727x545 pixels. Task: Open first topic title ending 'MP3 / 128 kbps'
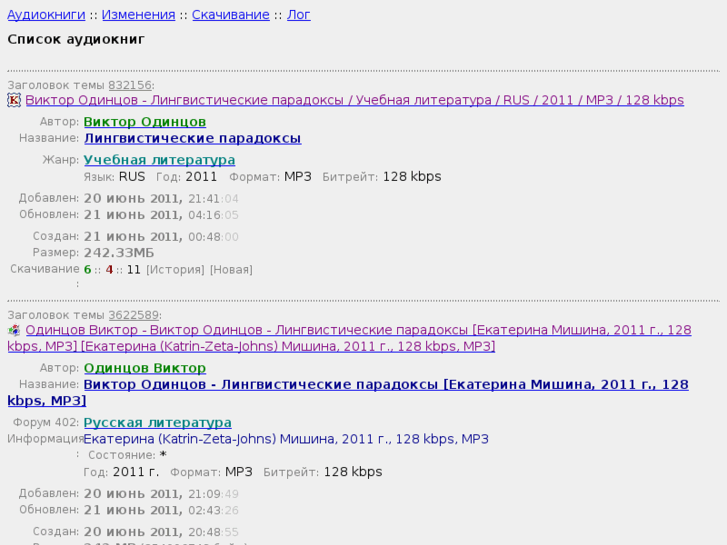355,100
